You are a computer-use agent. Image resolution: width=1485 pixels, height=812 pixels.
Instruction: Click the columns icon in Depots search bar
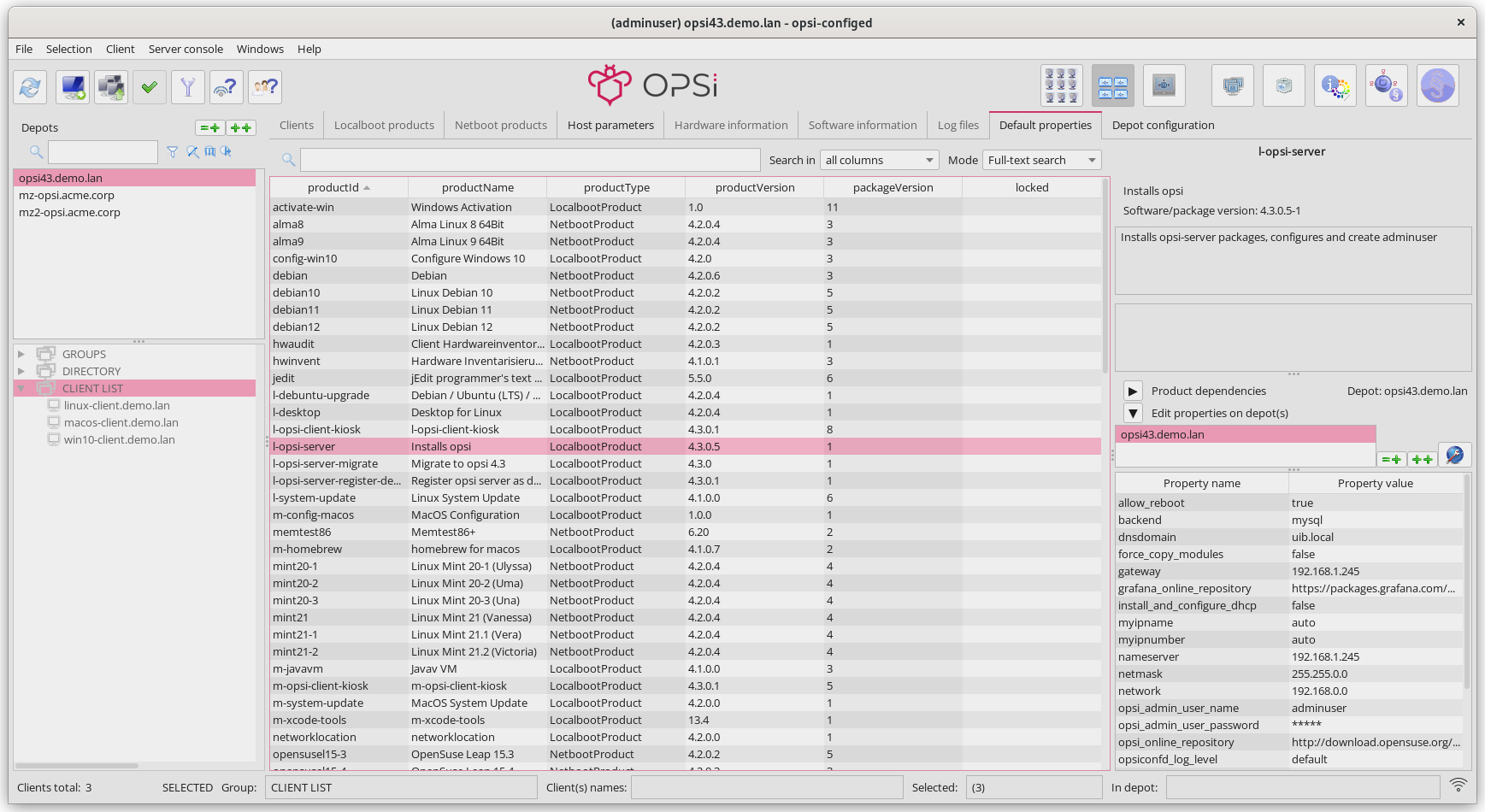[x=210, y=152]
